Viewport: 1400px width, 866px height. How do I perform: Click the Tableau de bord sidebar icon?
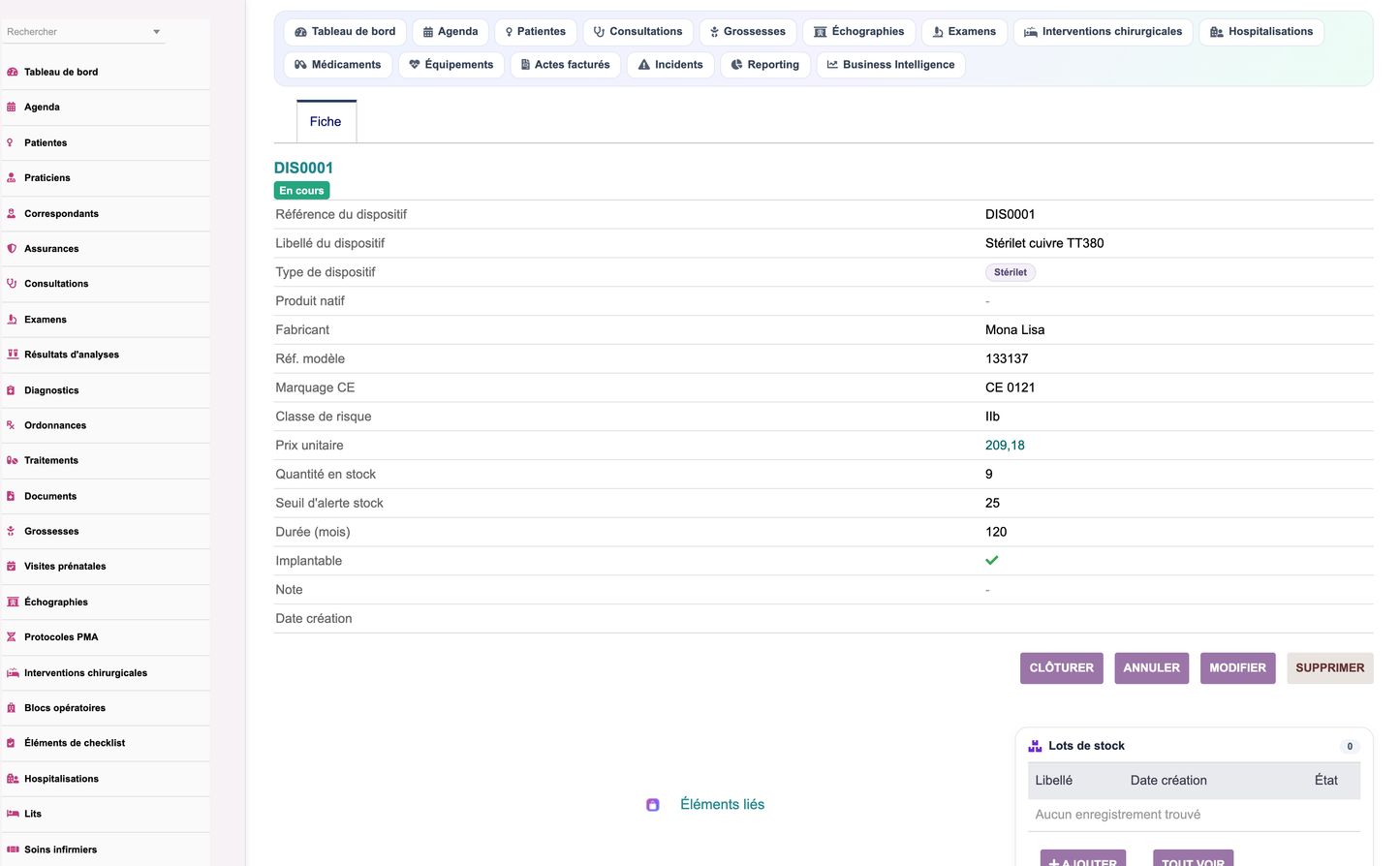(x=12, y=72)
